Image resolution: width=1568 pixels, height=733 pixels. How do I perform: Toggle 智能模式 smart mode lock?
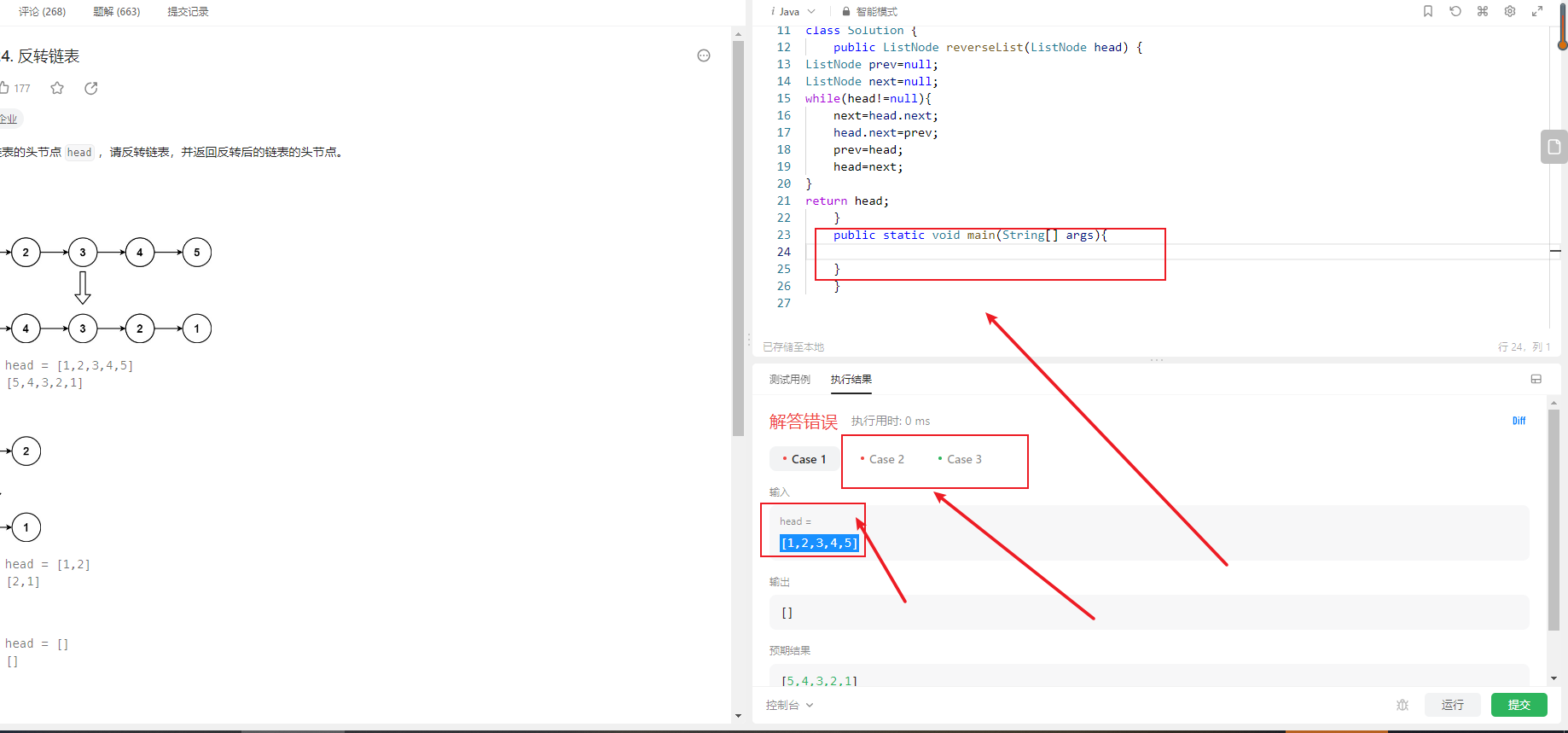point(869,11)
